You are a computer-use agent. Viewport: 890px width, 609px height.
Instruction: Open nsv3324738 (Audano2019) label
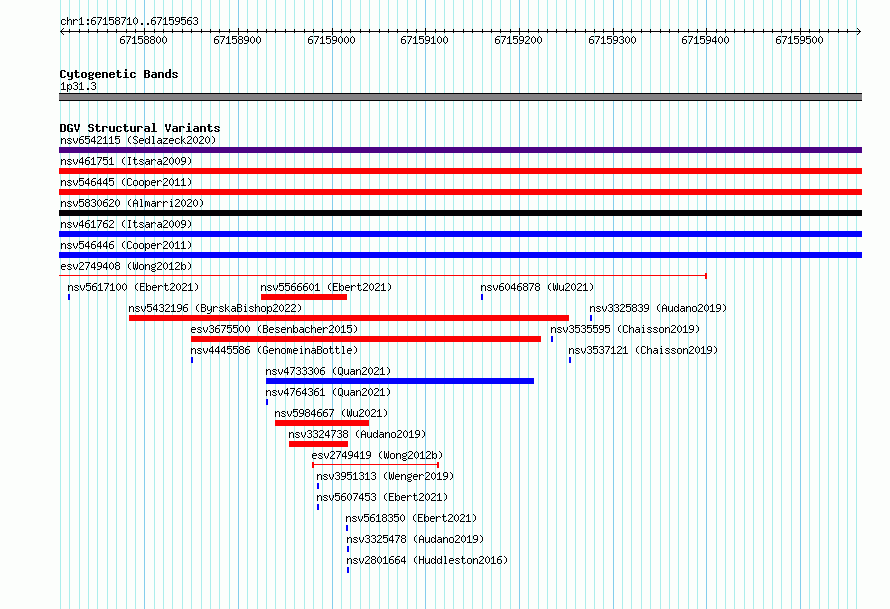pos(357,434)
